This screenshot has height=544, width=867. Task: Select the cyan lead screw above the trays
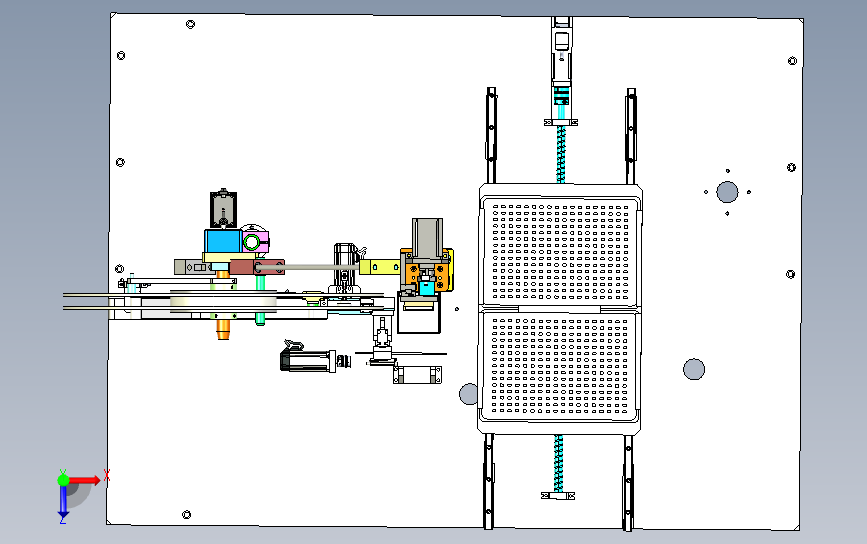click(x=561, y=154)
